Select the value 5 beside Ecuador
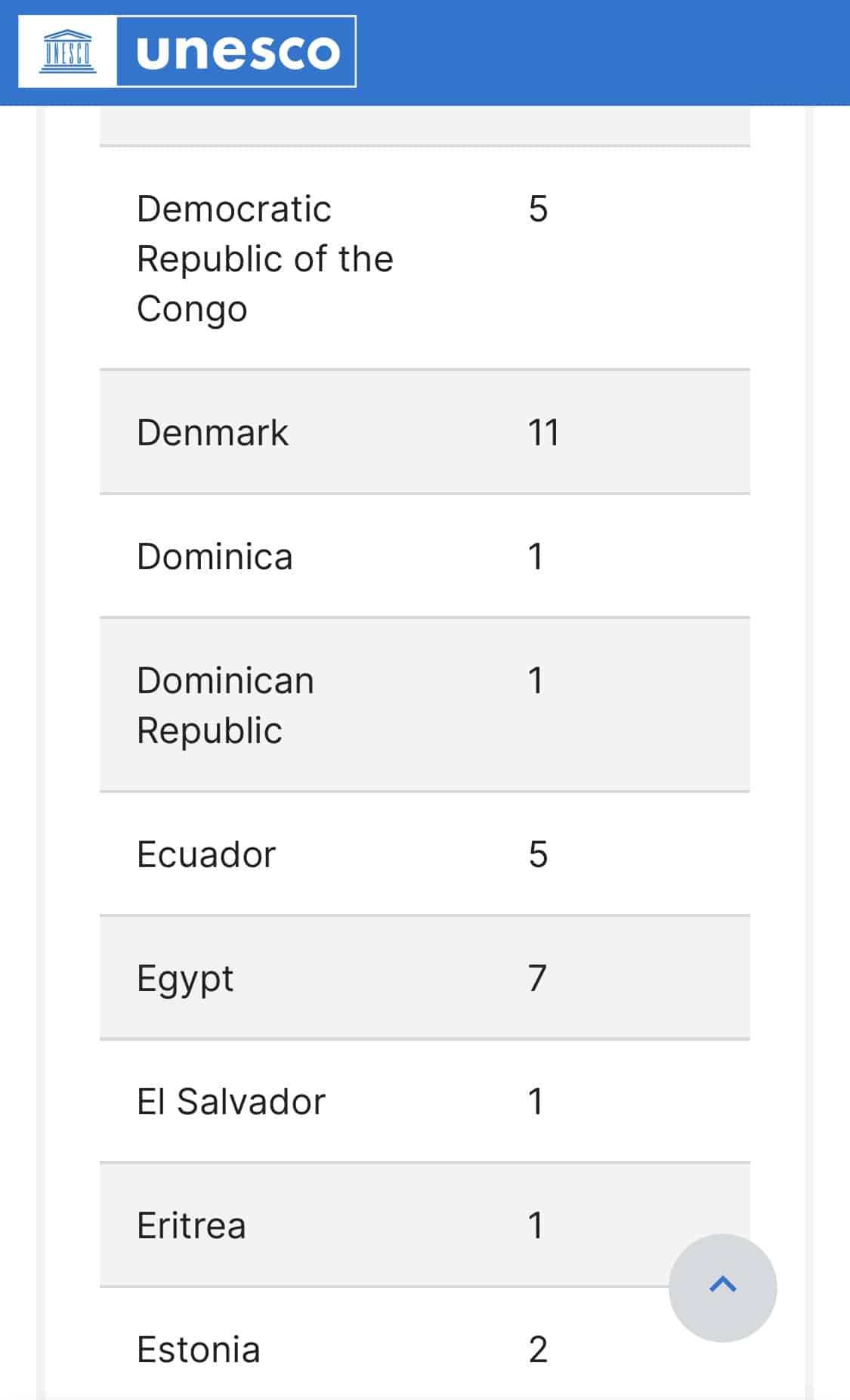The image size is (850, 1400). [x=538, y=855]
